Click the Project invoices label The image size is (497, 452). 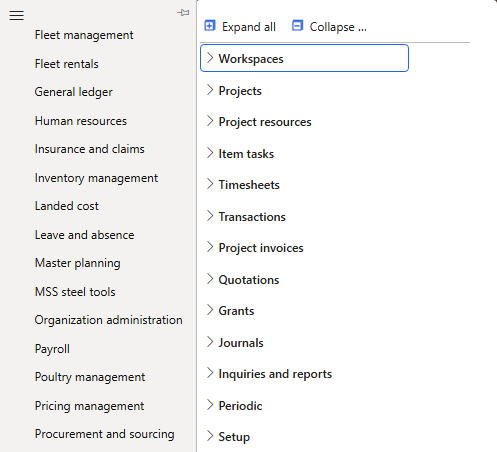click(261, 248)
